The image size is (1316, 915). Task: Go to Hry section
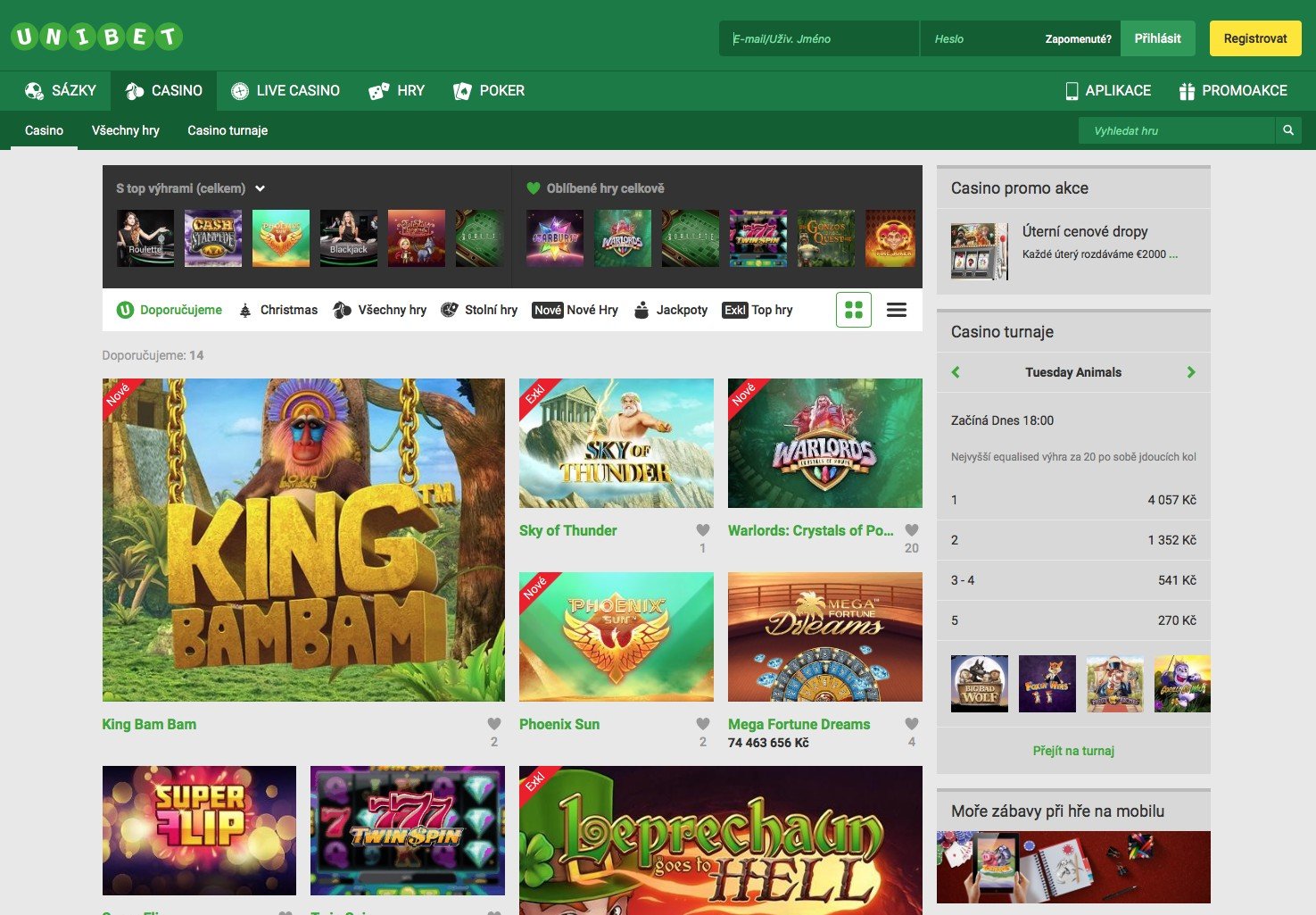click(397, 91)
